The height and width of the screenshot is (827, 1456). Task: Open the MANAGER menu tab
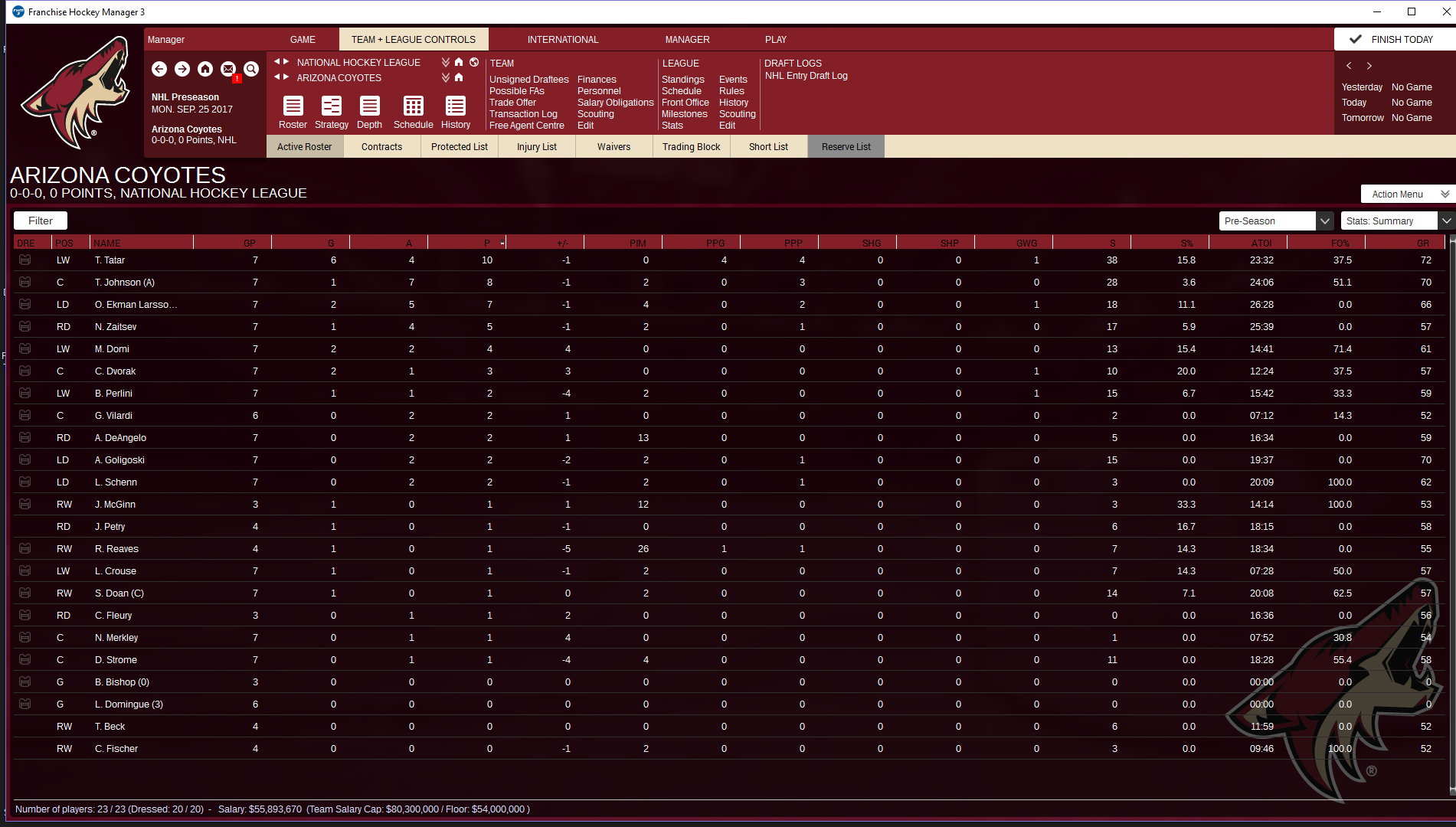[x=687, y=40]
